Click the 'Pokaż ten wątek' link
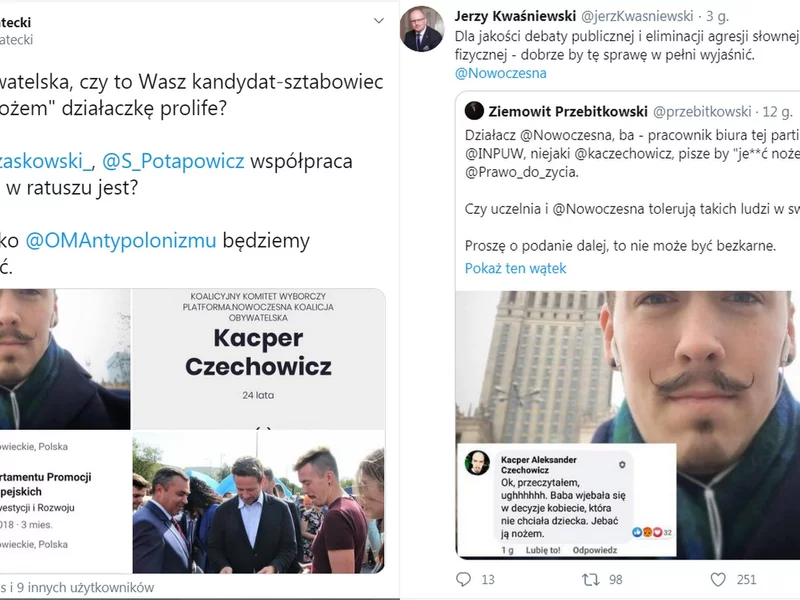 [515, 268]
